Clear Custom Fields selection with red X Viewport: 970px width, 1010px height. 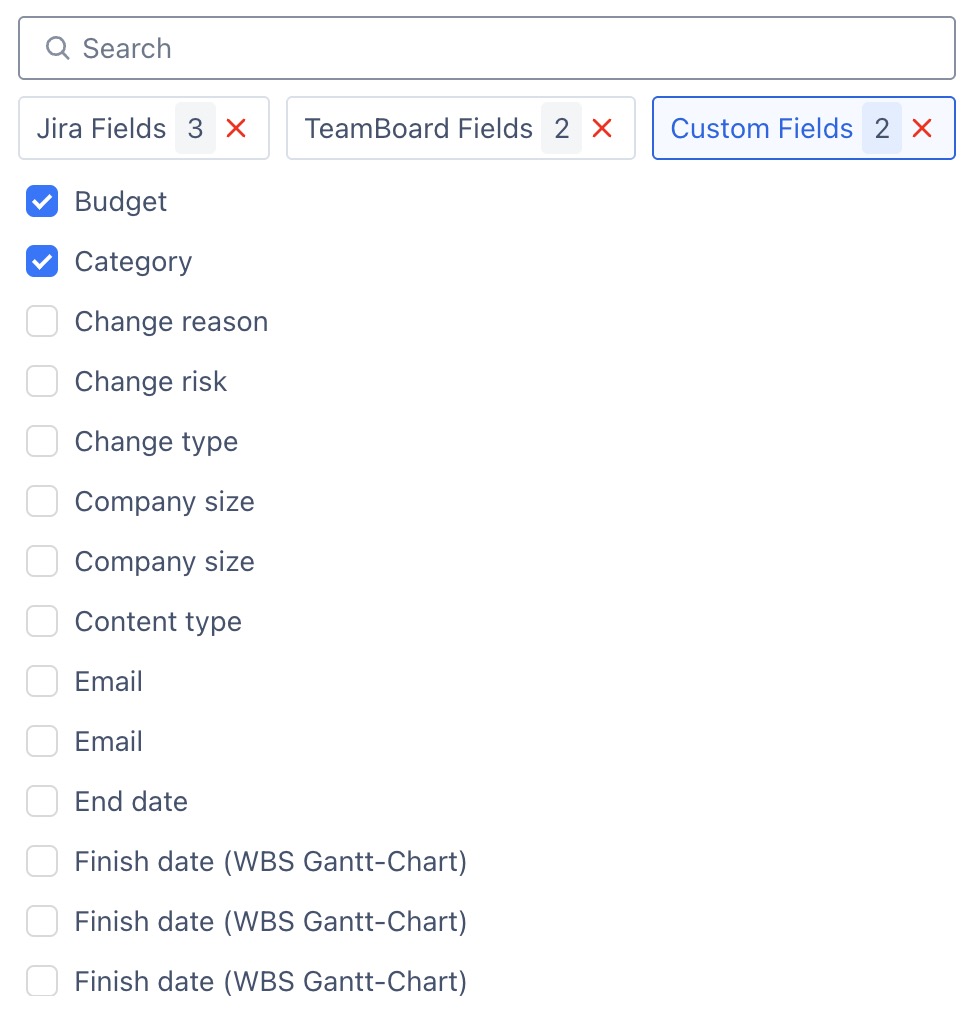922,128
